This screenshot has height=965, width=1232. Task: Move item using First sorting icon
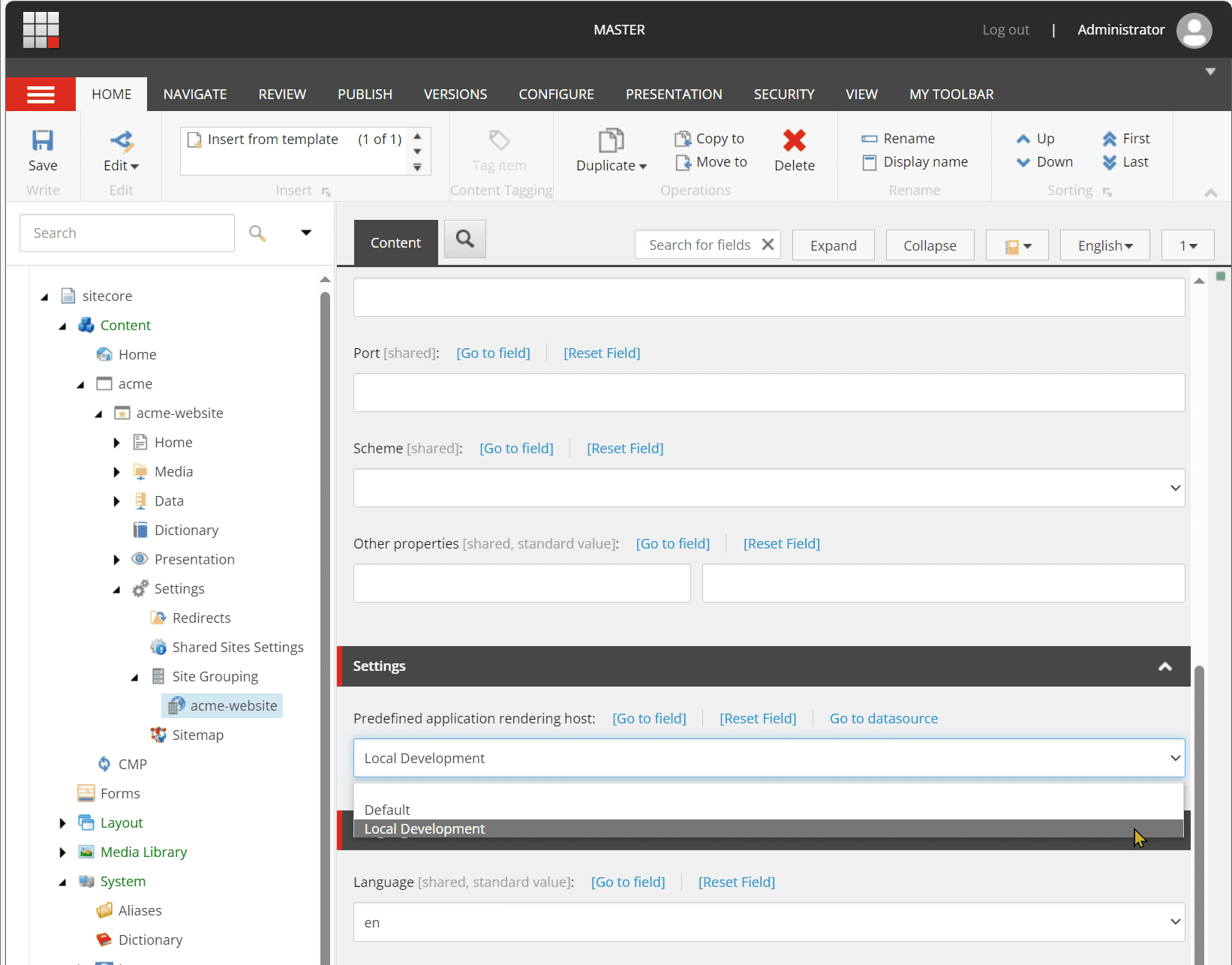[1110, 139]
